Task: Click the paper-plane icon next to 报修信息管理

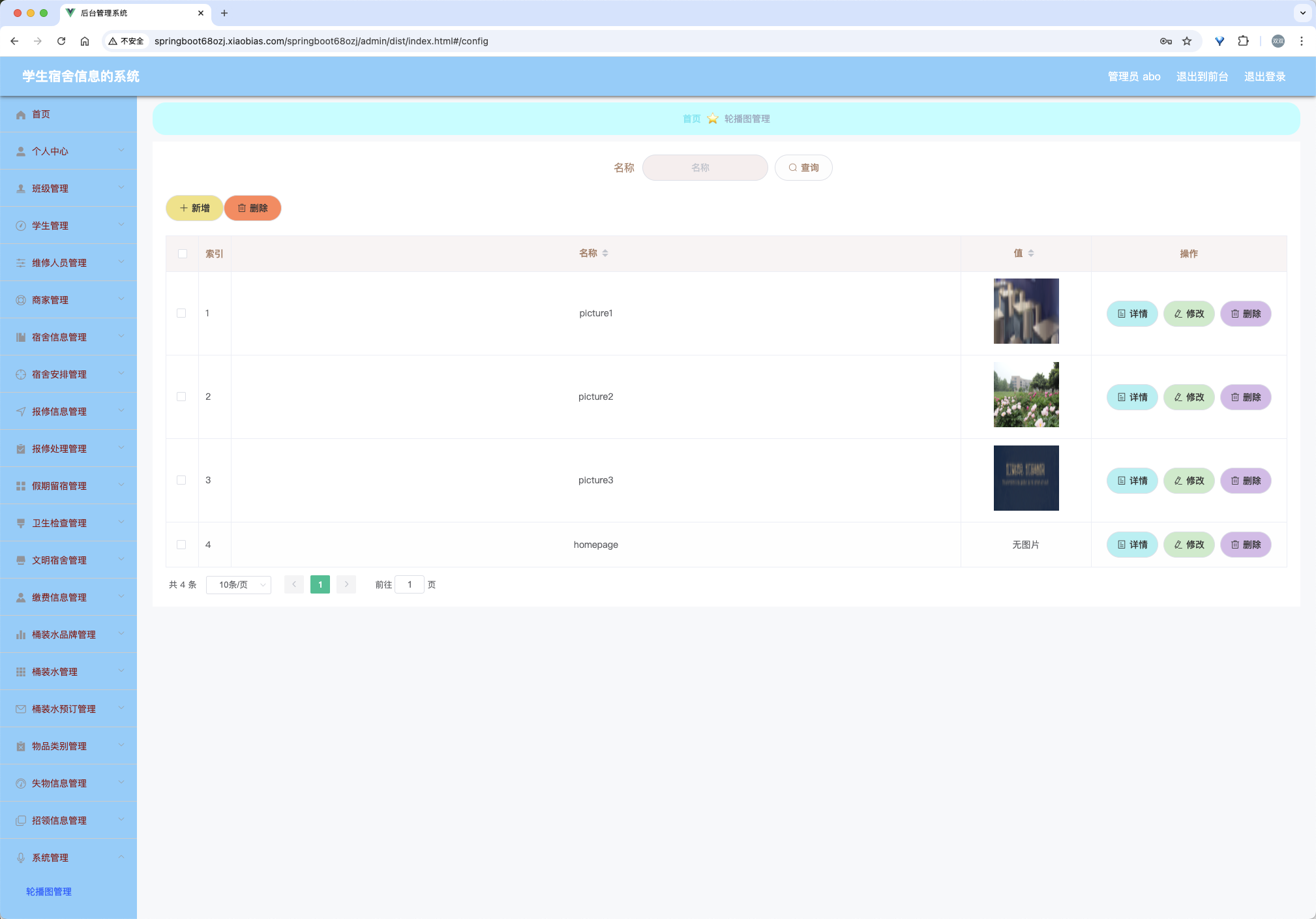Action: pyautogui.click(x=21, y=412)
